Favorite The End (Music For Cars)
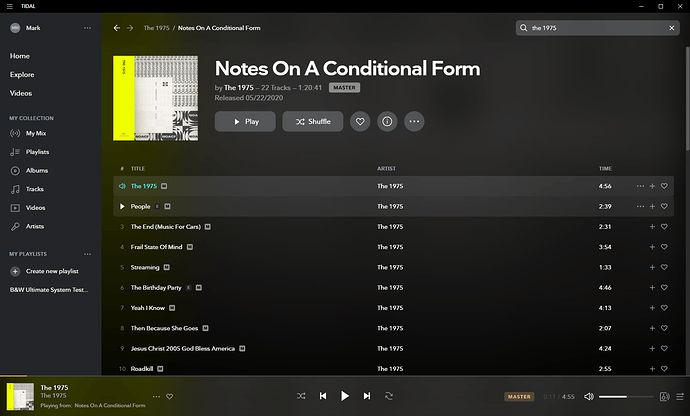 click(x=664, y=227)
